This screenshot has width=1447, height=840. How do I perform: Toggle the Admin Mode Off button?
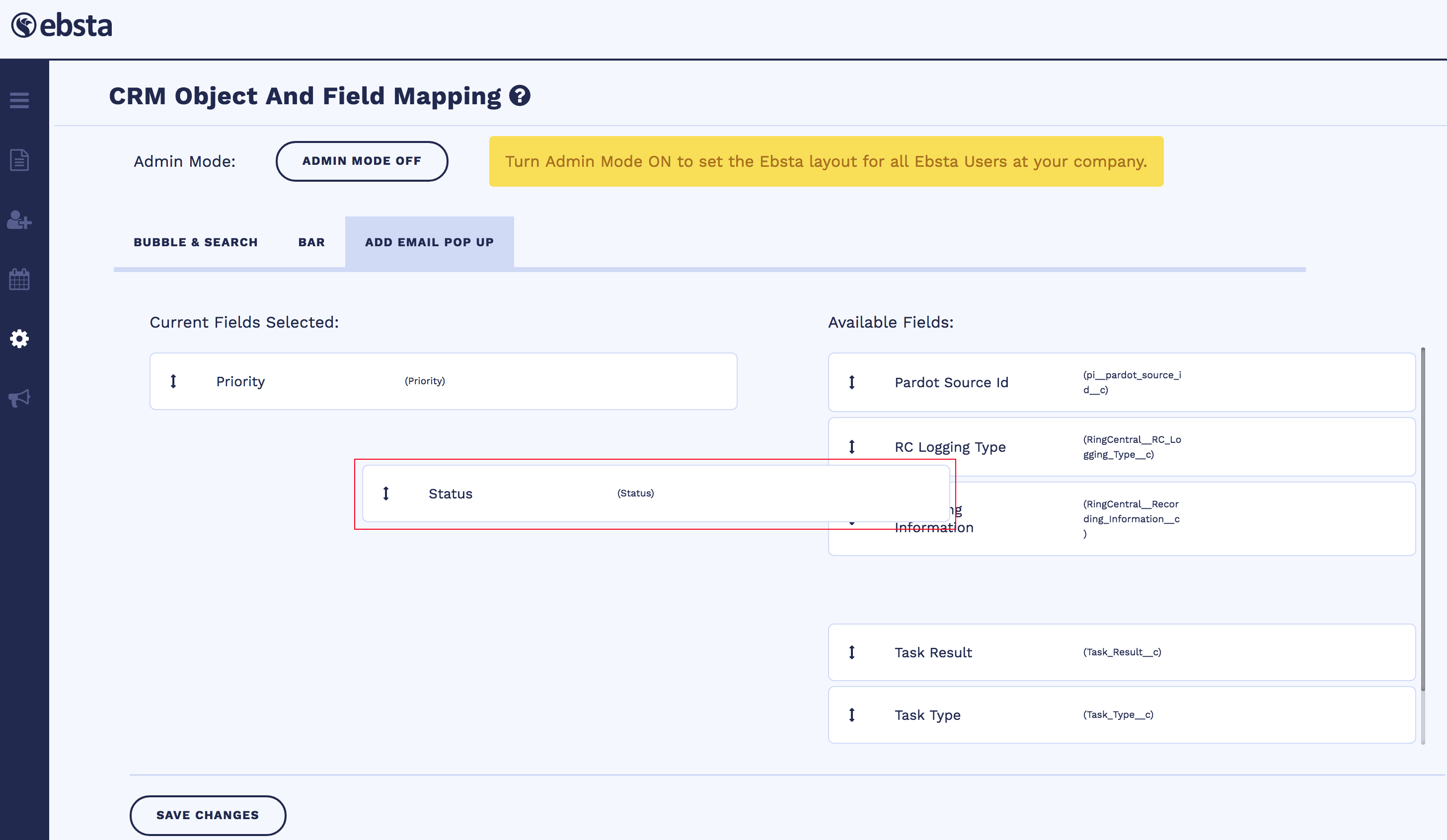362,161
